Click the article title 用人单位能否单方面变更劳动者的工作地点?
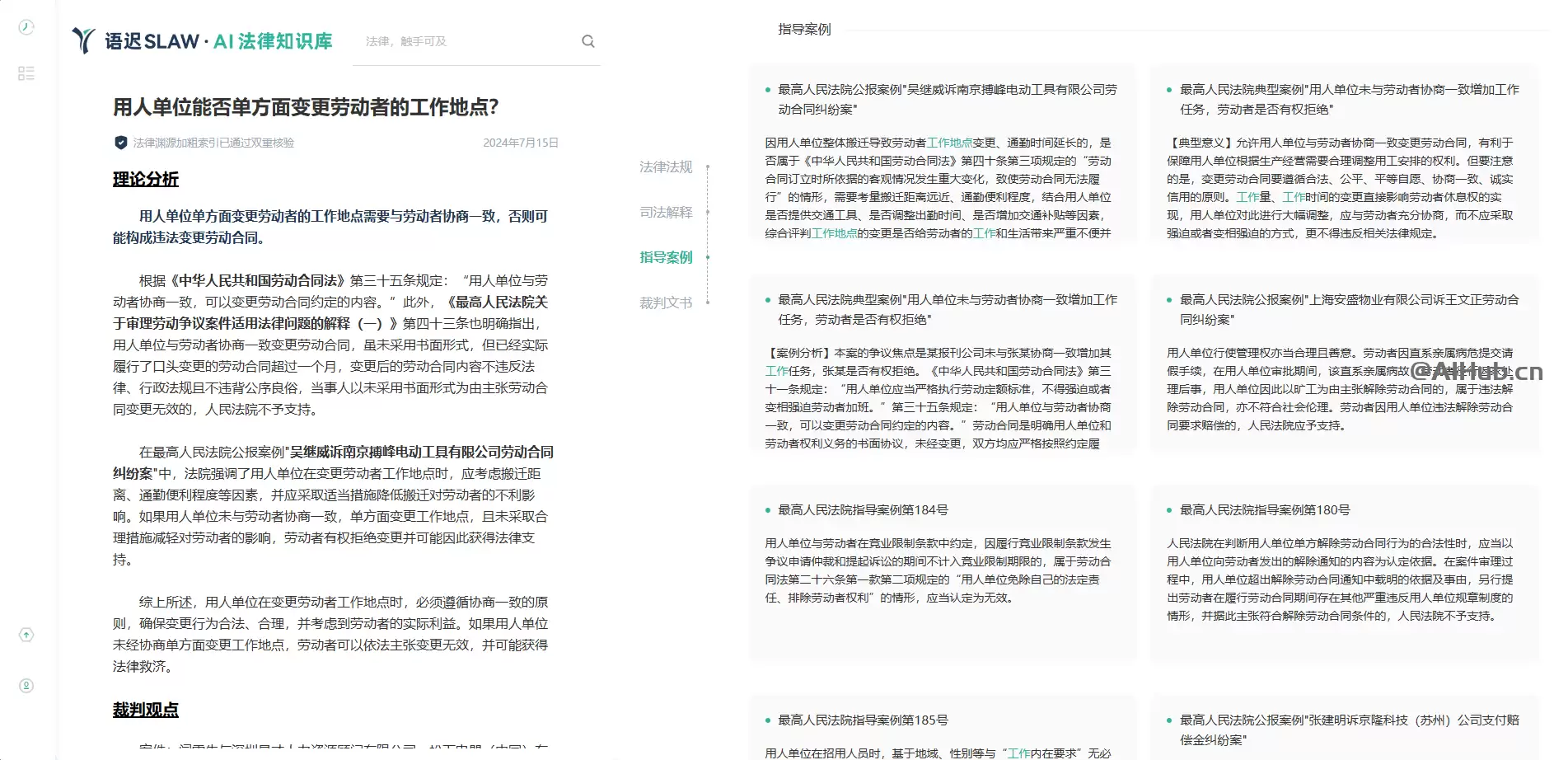 click(x=306, y=107)
